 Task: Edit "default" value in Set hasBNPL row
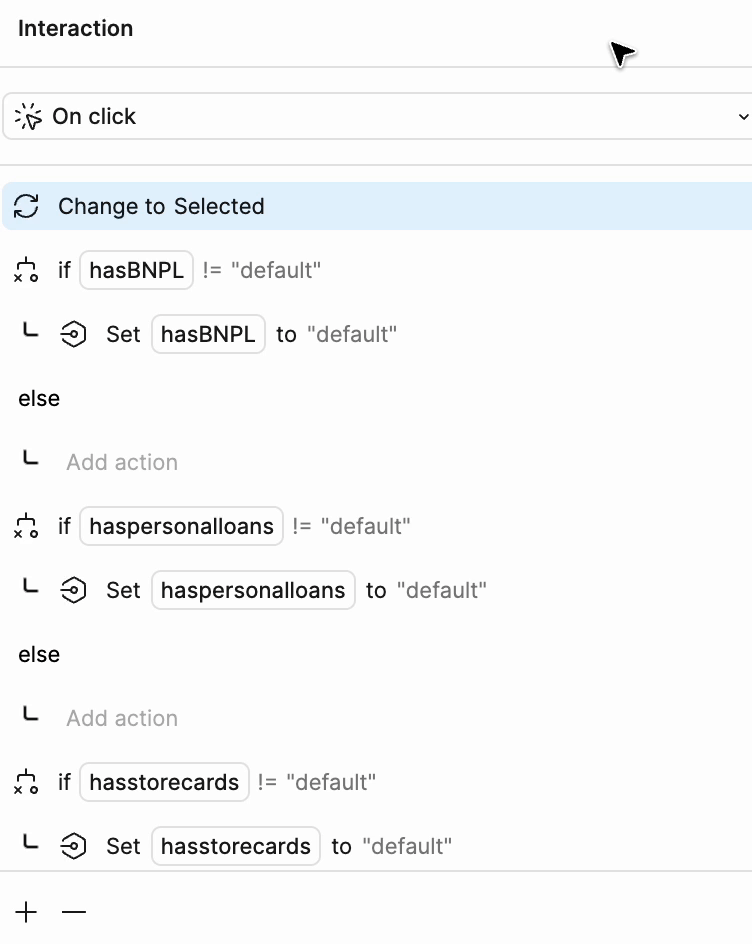[351, 334]
